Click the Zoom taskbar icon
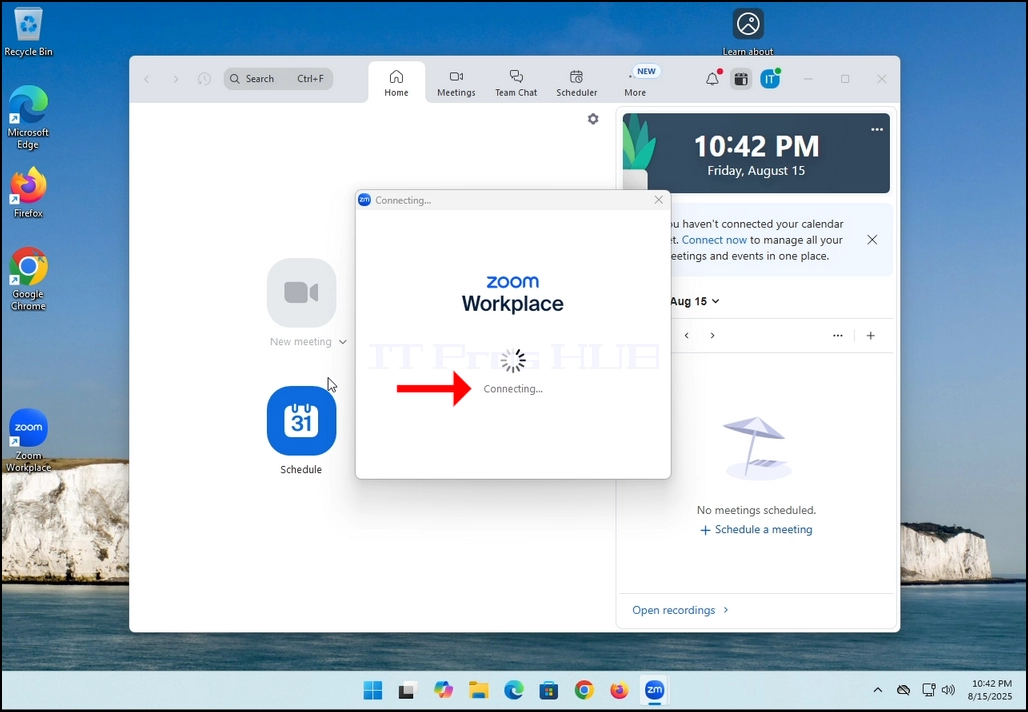 click(654, 690)
